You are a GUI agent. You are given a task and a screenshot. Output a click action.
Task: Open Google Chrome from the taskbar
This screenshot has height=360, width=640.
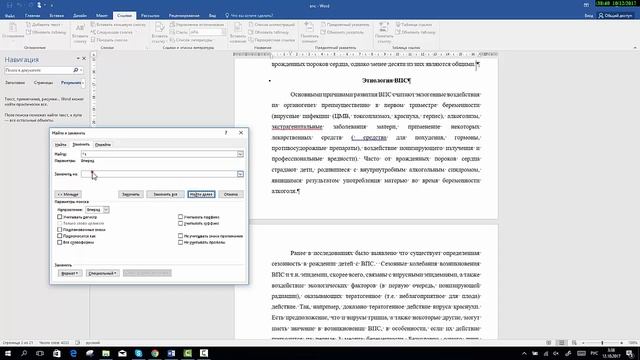point(155,353)
